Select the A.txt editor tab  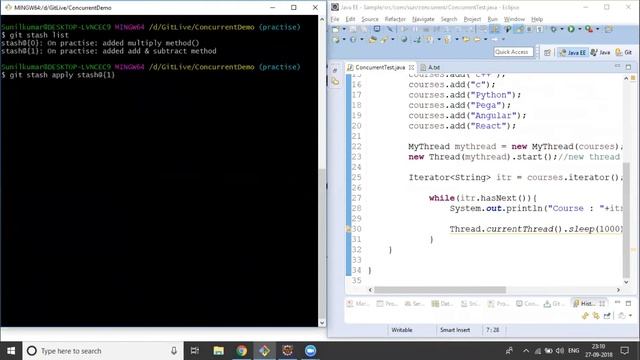pos(430,67)
